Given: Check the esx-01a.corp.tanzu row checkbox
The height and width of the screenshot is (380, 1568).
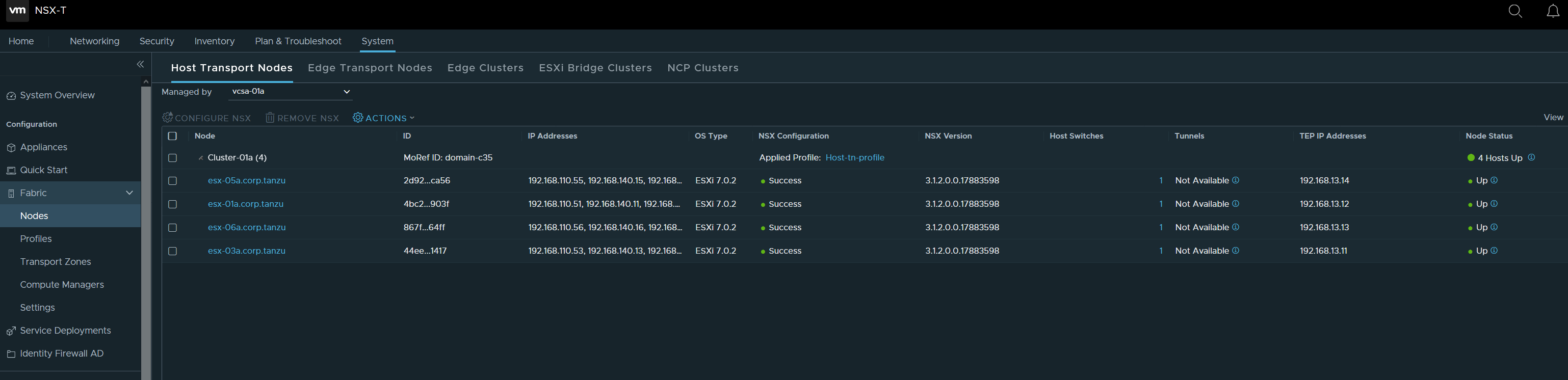Looking at the screenshot, I should 172,204.
